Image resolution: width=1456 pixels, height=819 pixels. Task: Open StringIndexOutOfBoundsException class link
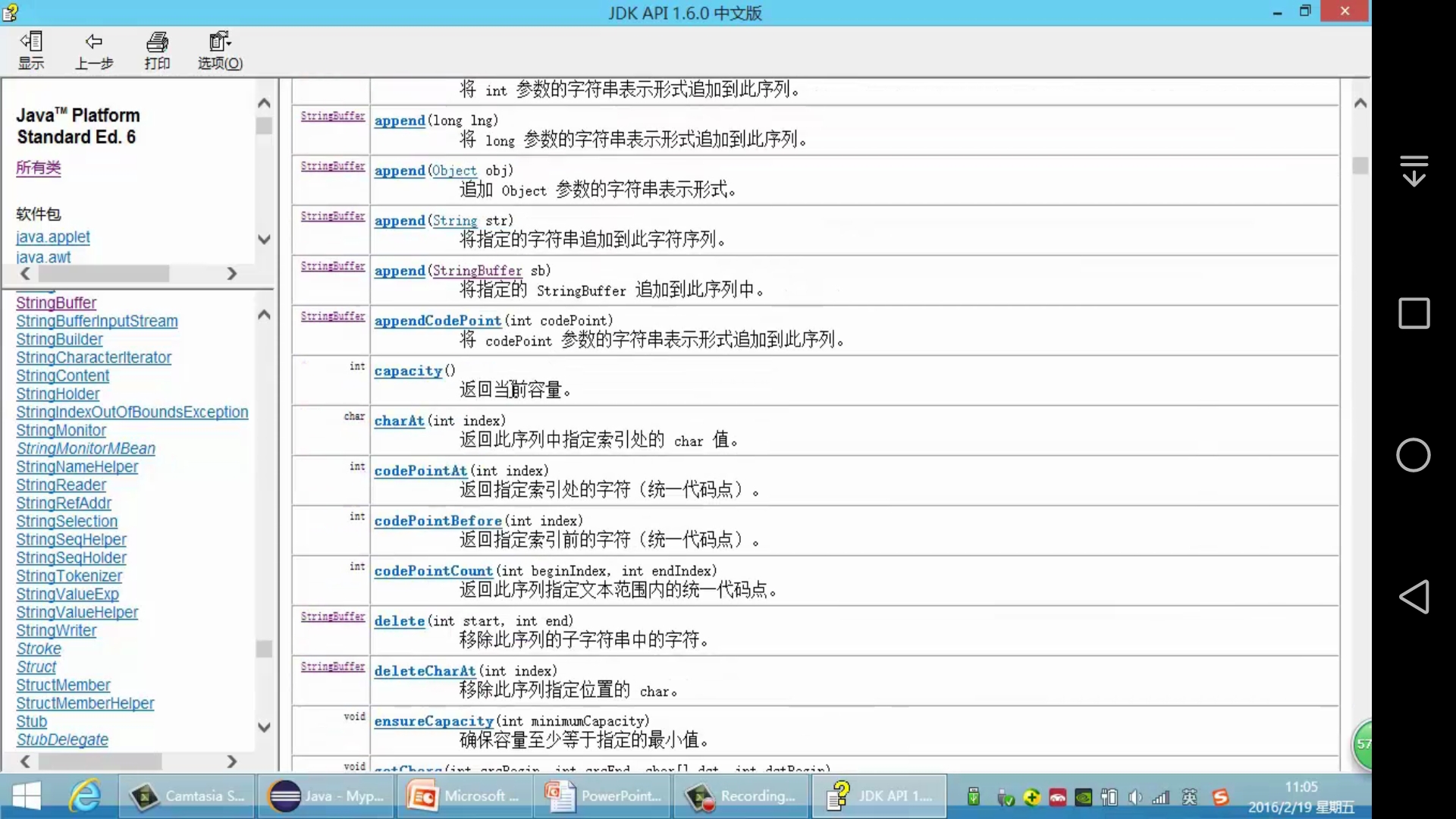pos(132,412)
